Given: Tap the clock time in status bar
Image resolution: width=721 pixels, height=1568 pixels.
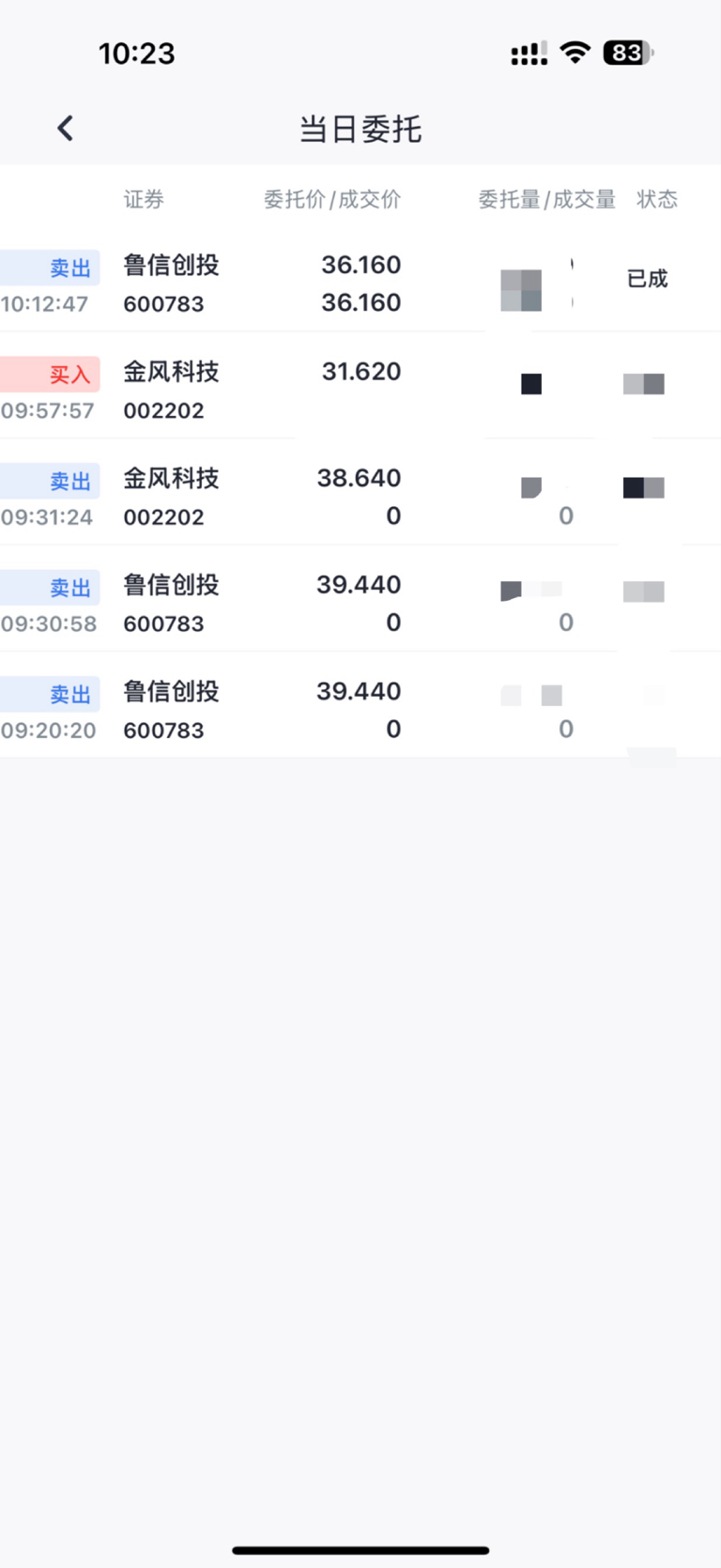Looking at the screenshot, I should [x=137, y=54].
